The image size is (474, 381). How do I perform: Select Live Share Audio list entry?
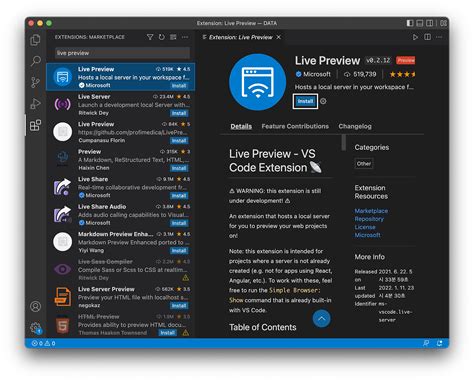(x=120, y=214)
